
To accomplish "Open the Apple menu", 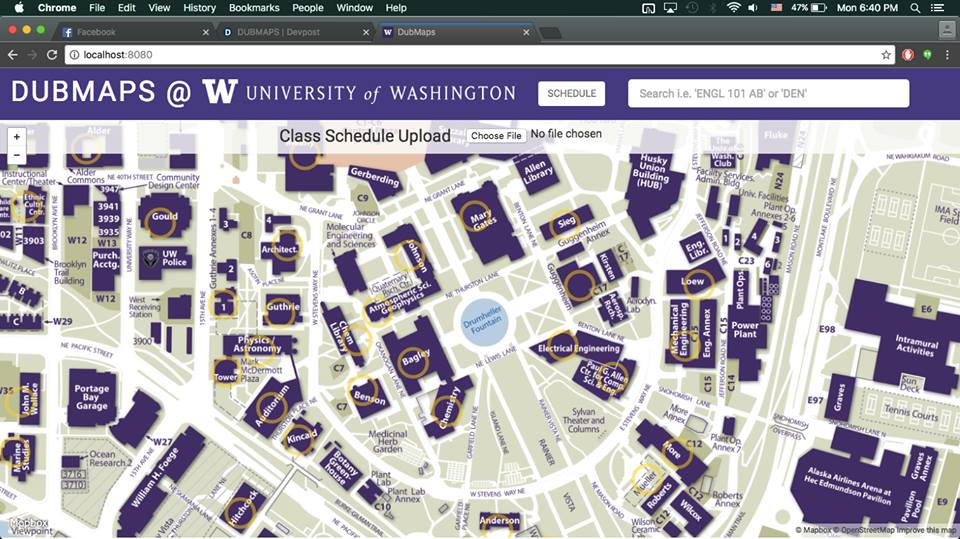I will (19, 8).
